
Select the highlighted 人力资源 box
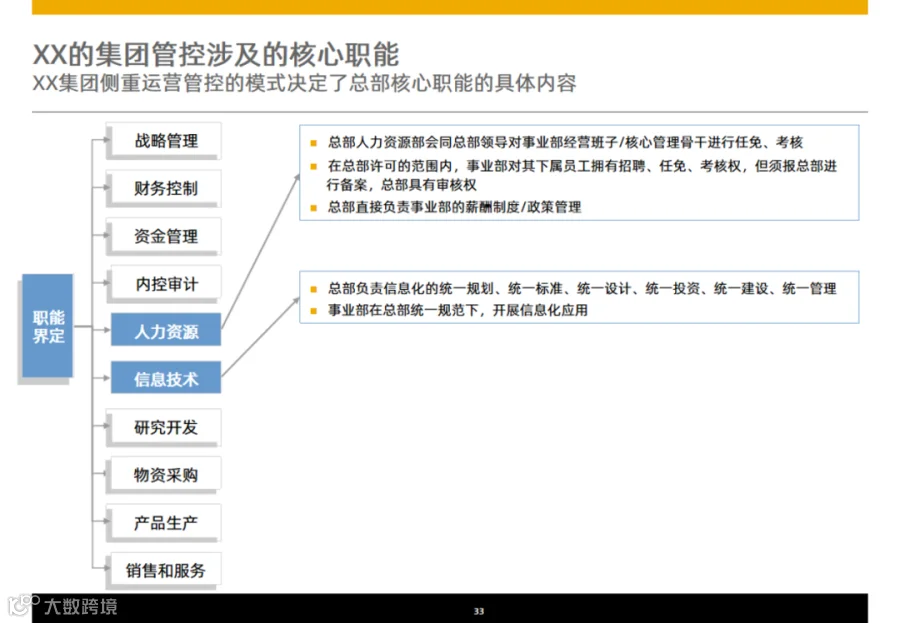pos(166,330)
